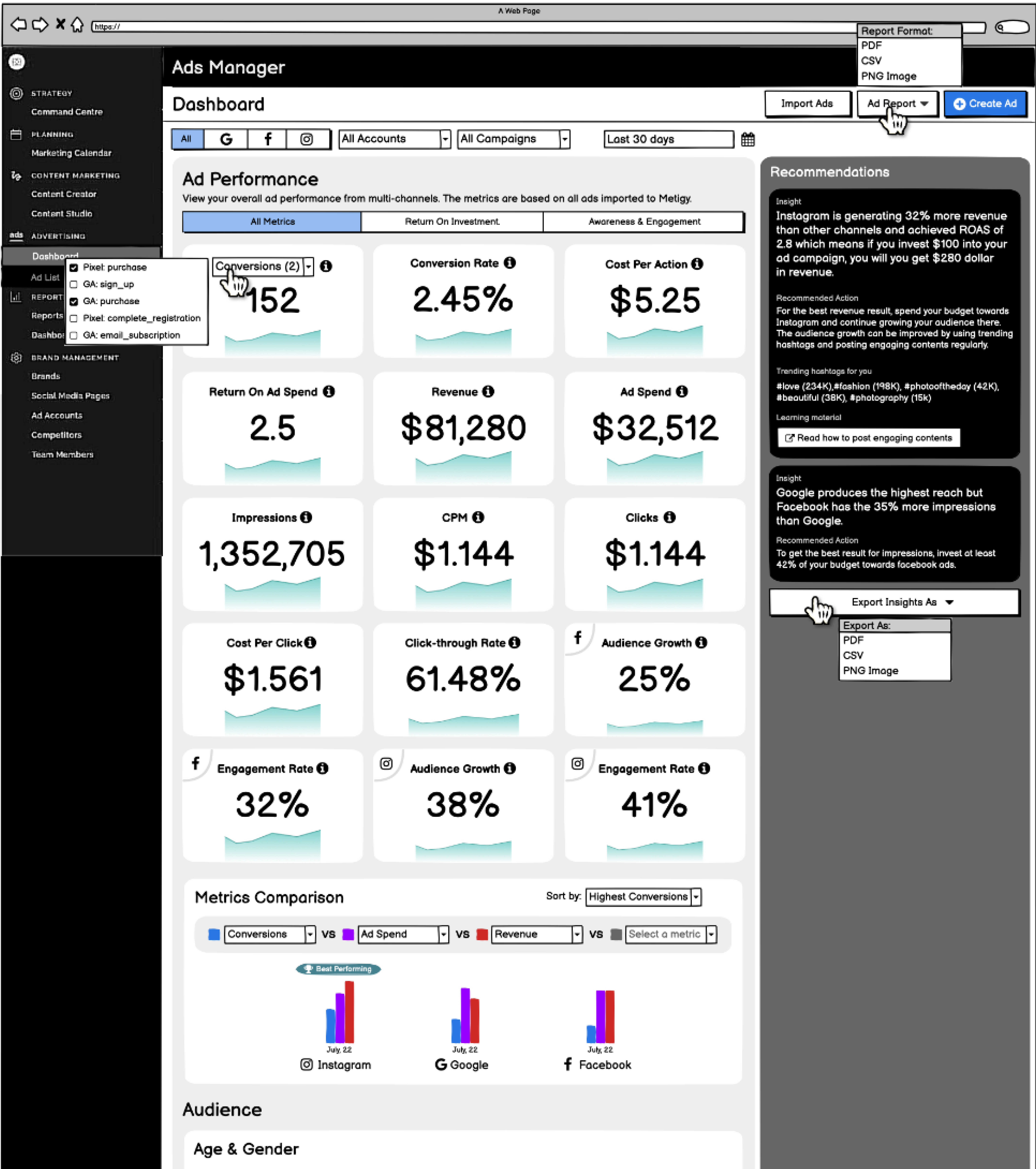This screenshot has height=1169, width=1036.
Task: Open Command Centre in sidebar
Action: tap(67, 112)
